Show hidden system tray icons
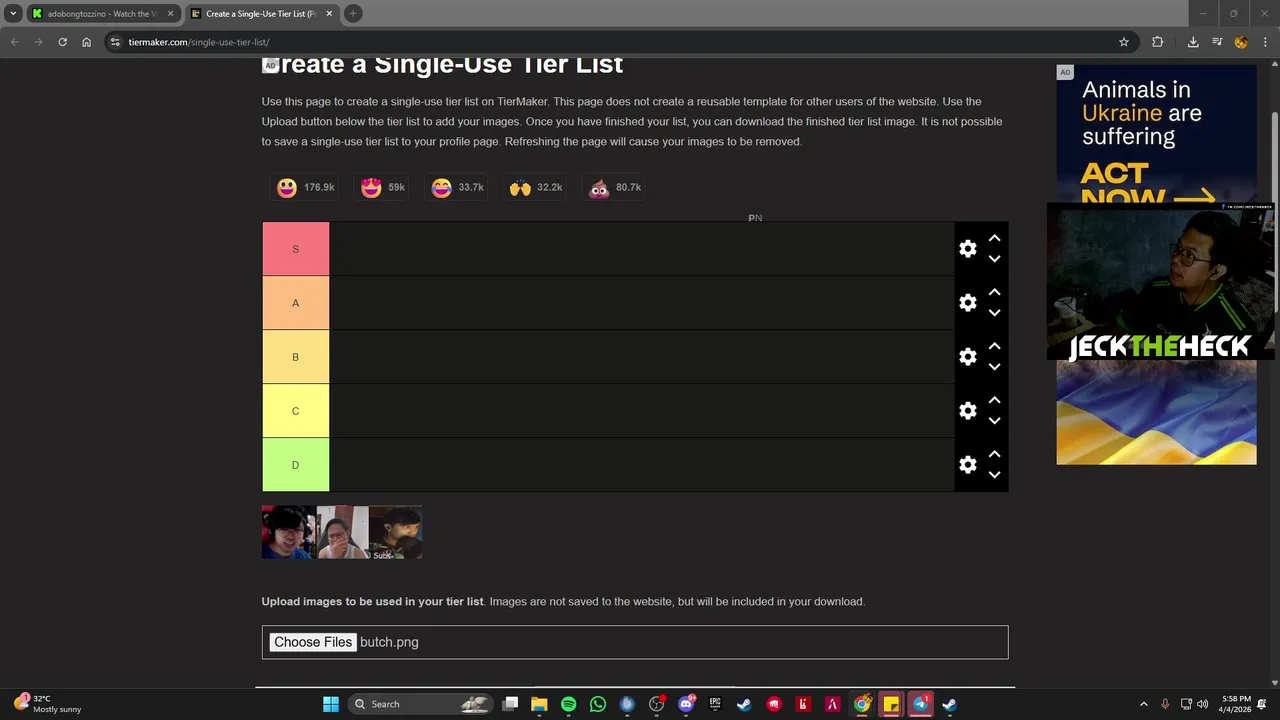Screen dimensions: 1280x720 click(1144, 704)
